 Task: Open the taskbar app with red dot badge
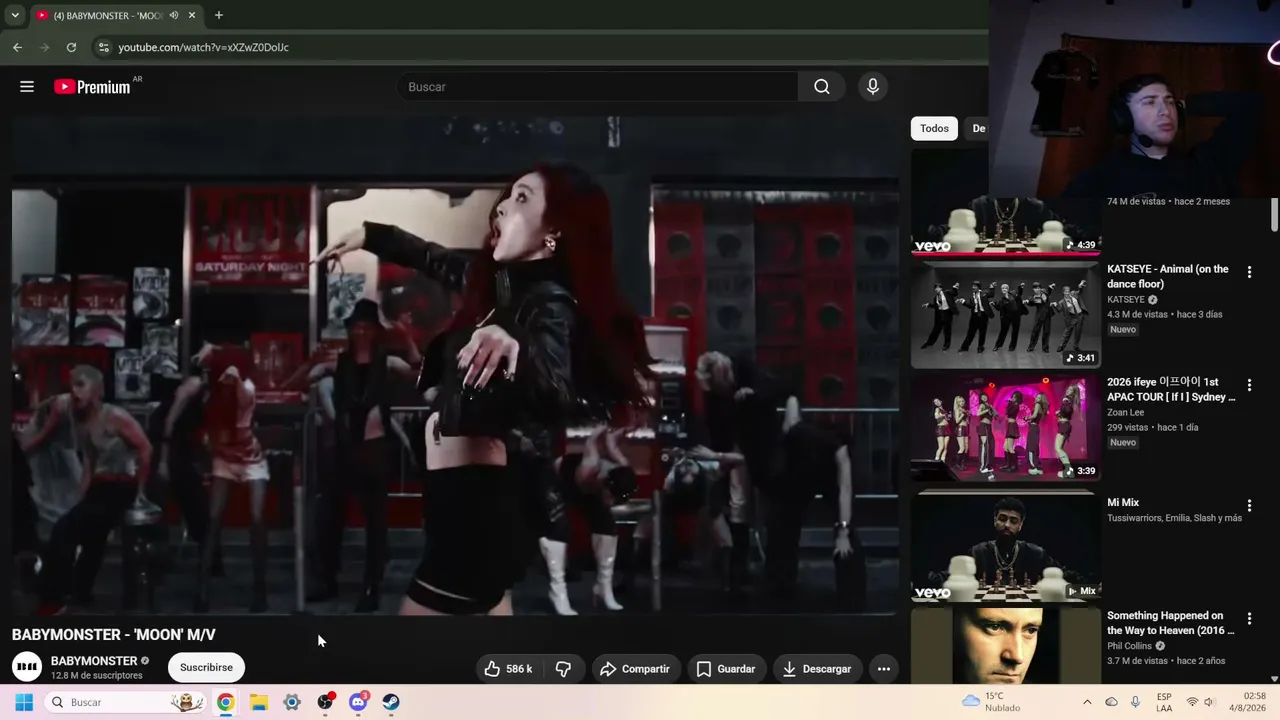(x=325, y=702)
